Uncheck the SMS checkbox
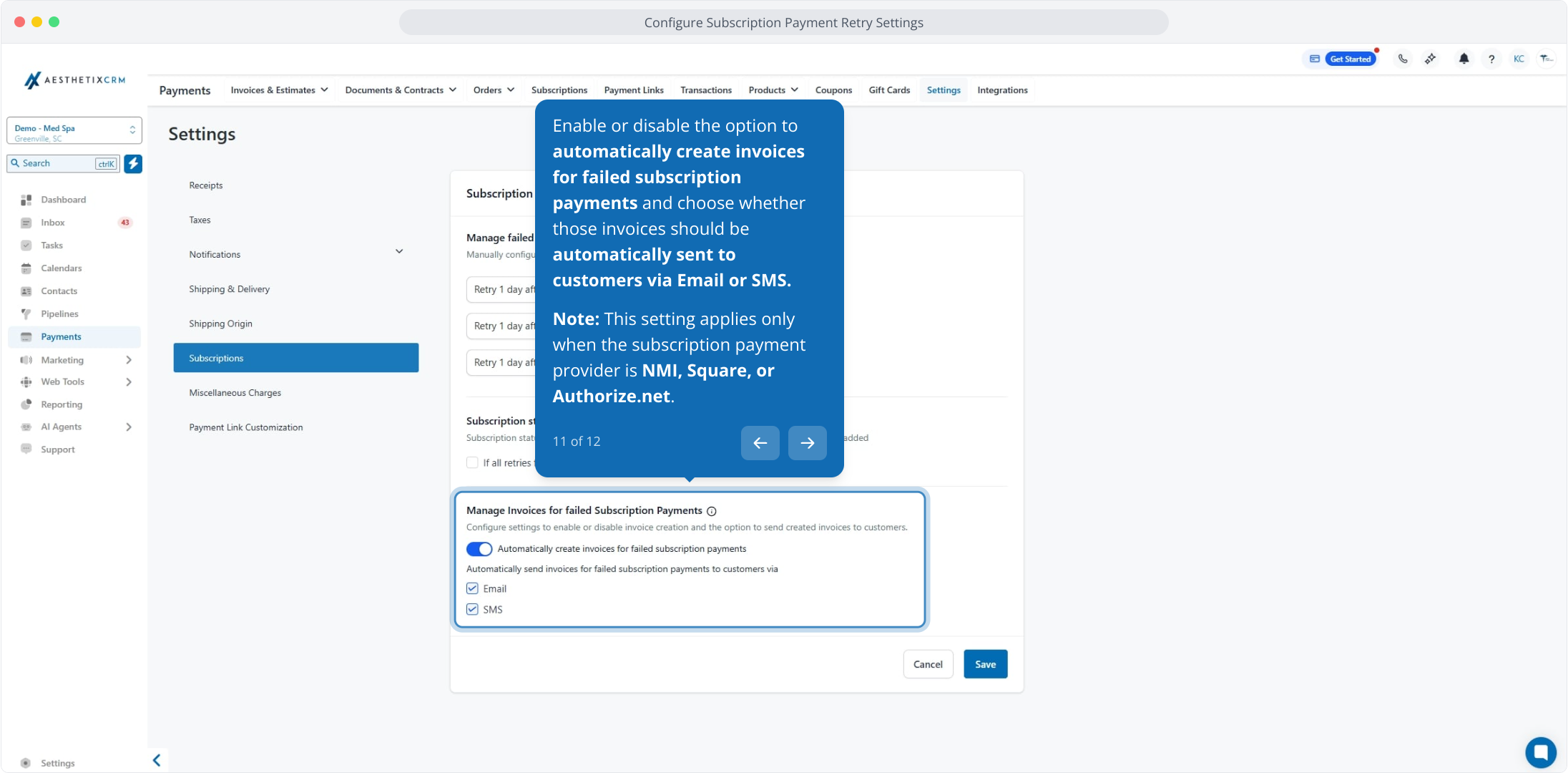Screen dimensions: 1568x773 472,609
